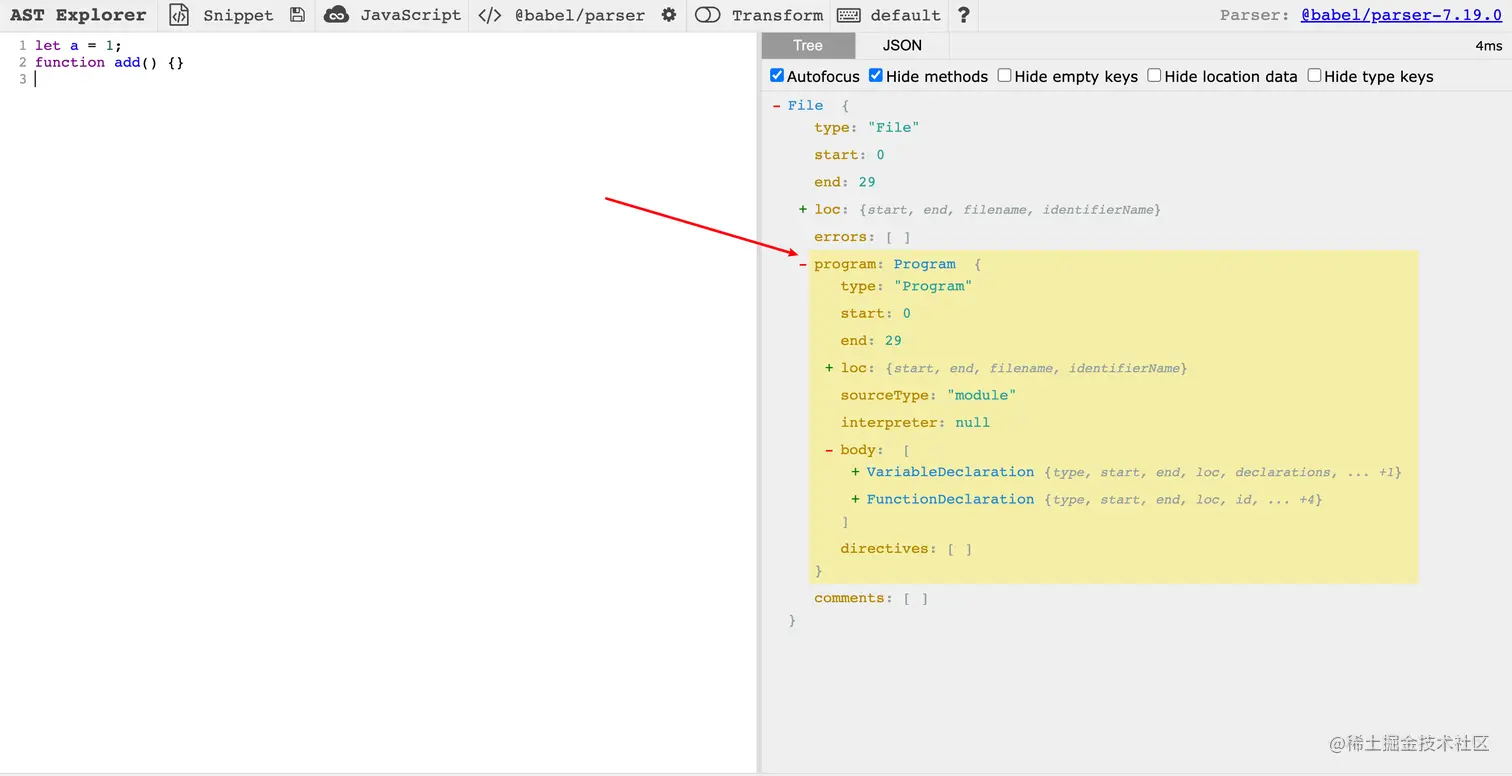Click the JavaScript language icon

(337, 15)
